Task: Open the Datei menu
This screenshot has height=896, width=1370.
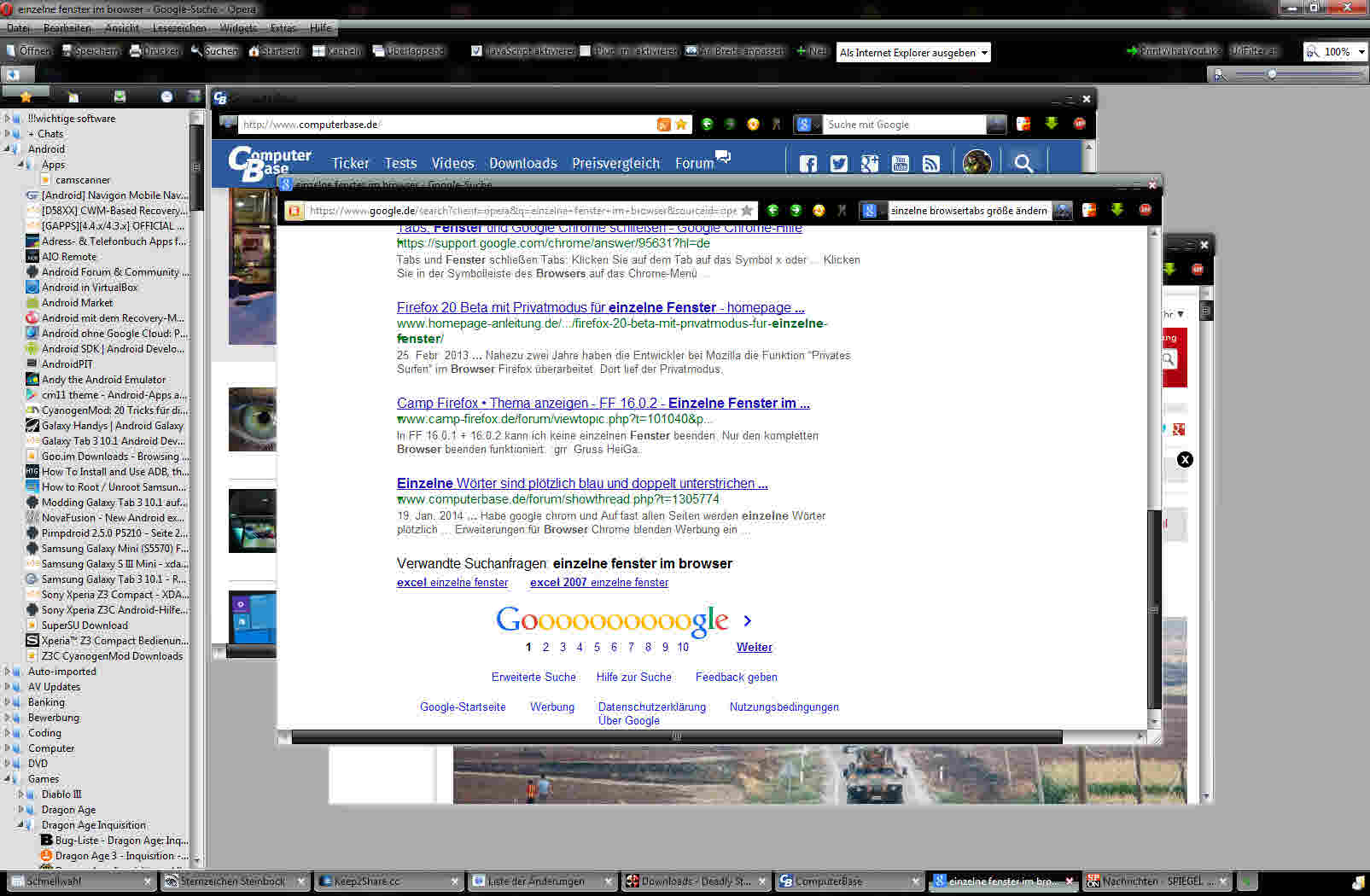Action: [x=18, y=28]
